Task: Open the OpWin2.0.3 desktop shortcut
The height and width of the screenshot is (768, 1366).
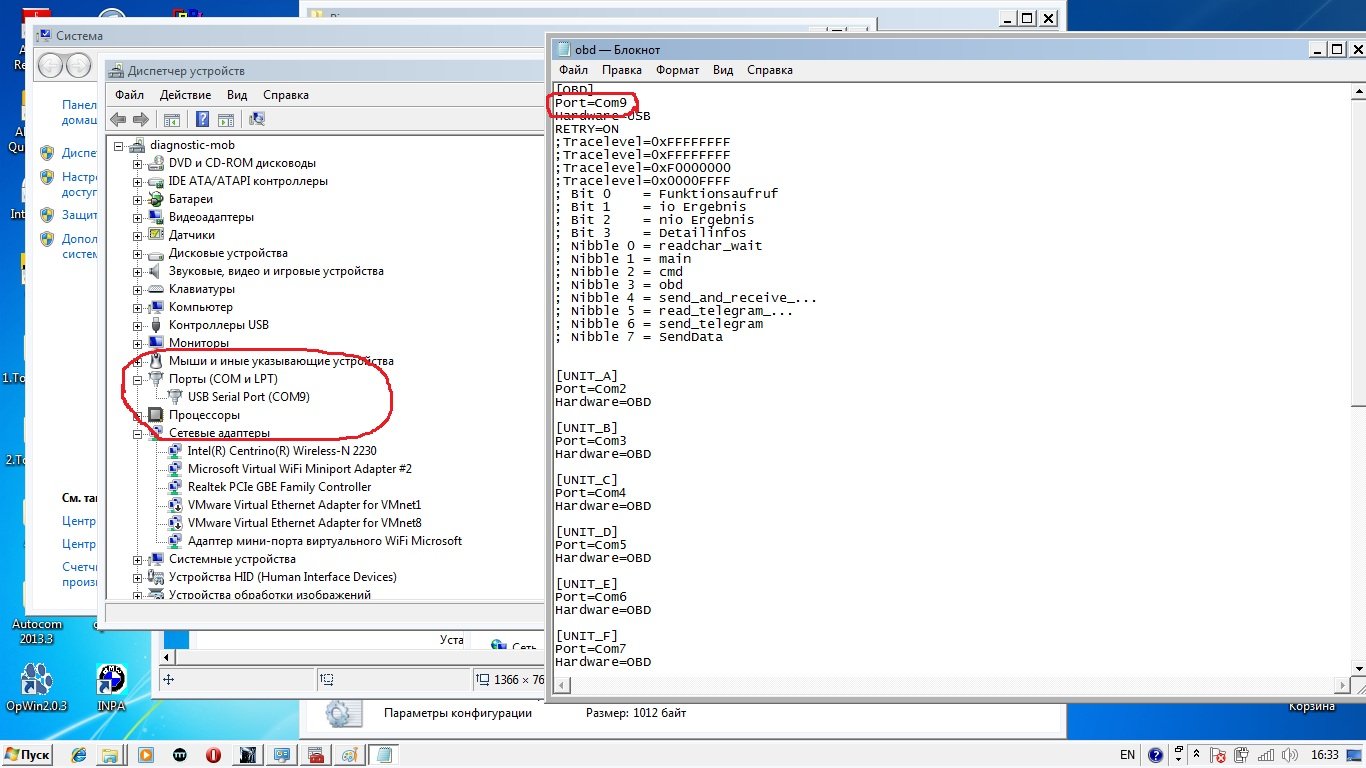Action: tap(36, 681)
